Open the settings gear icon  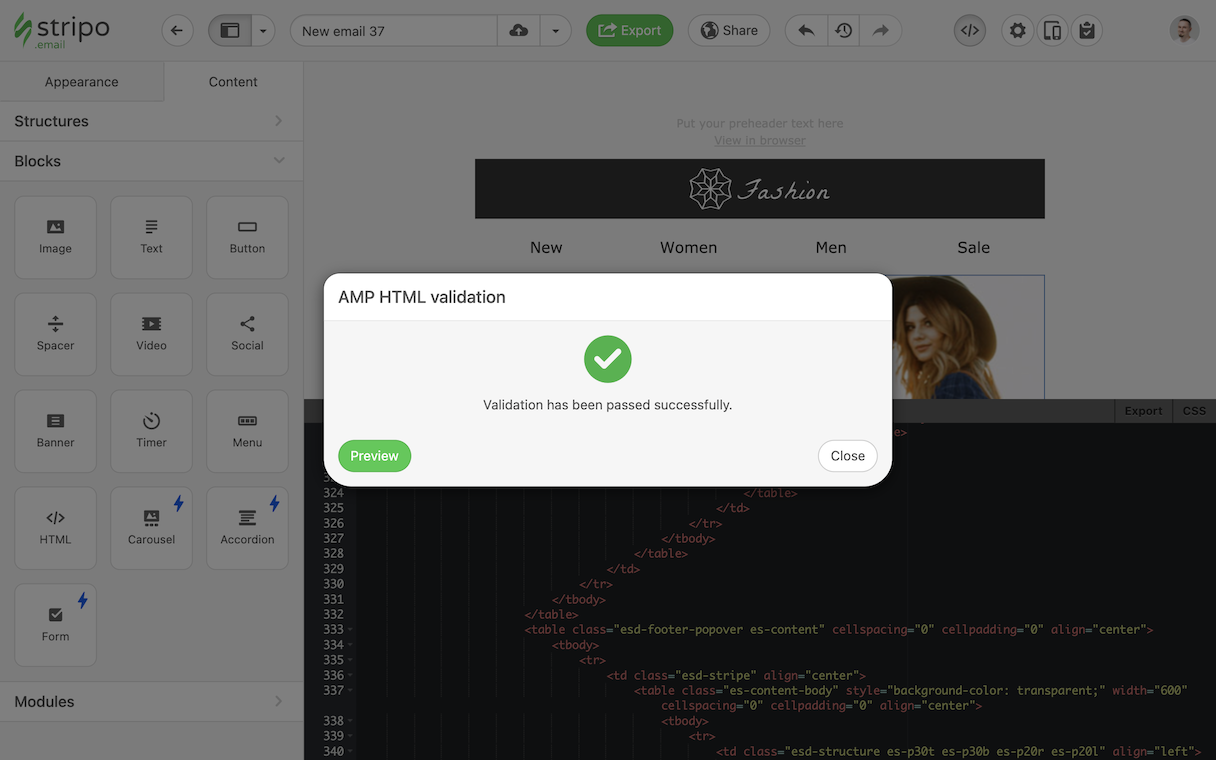point(1017,31)
